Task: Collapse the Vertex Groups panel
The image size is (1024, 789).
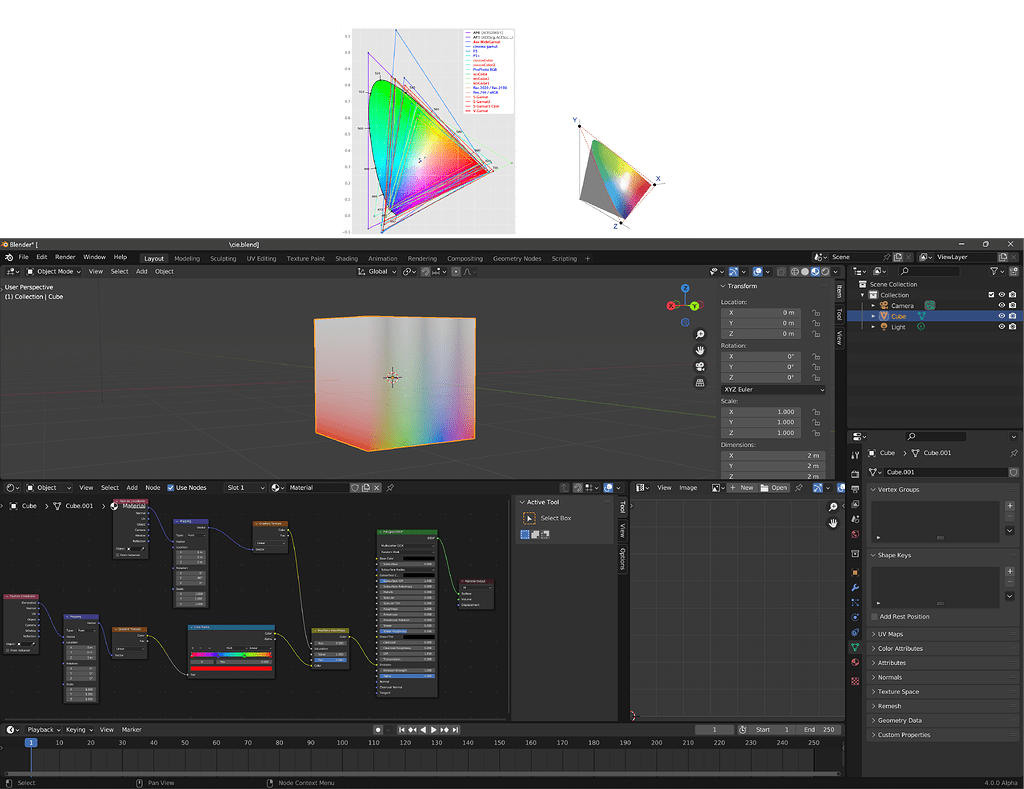Action: [897, 489]
